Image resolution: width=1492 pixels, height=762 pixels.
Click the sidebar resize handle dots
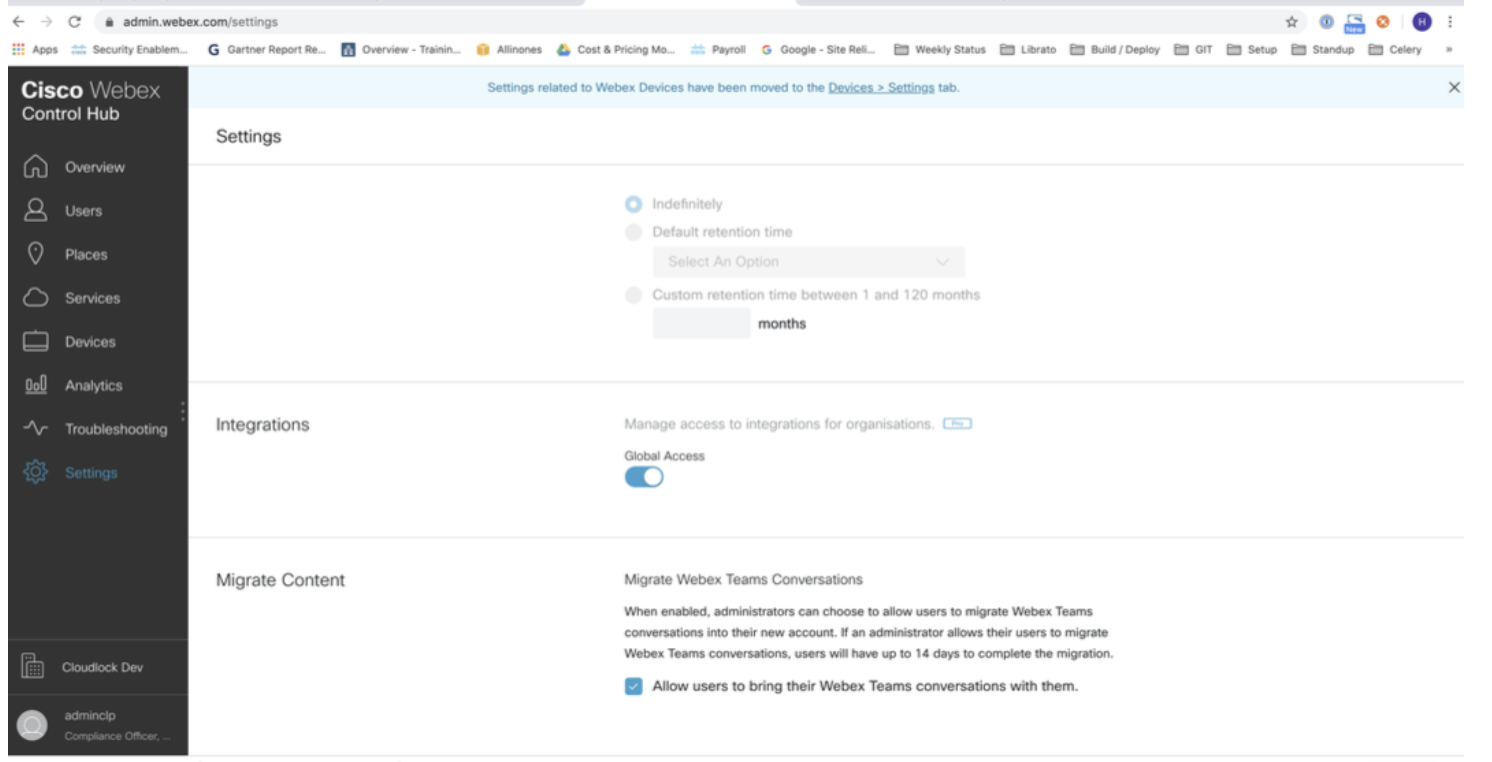182,411
